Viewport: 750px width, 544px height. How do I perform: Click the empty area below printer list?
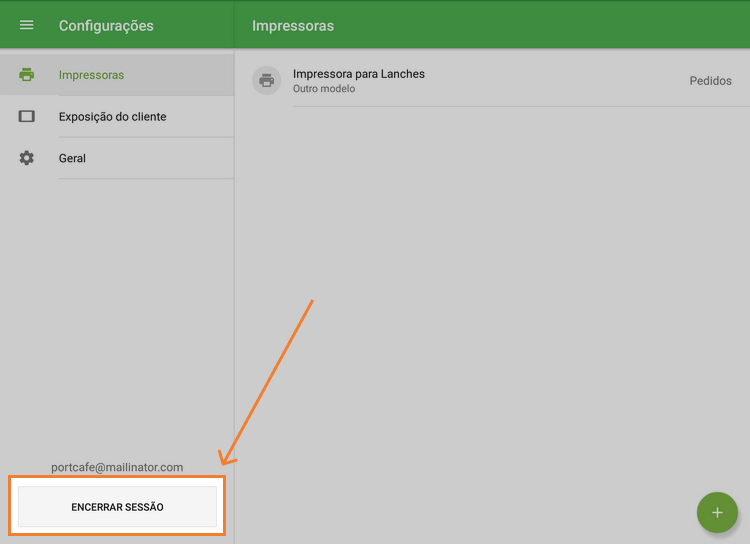[490, 300]
